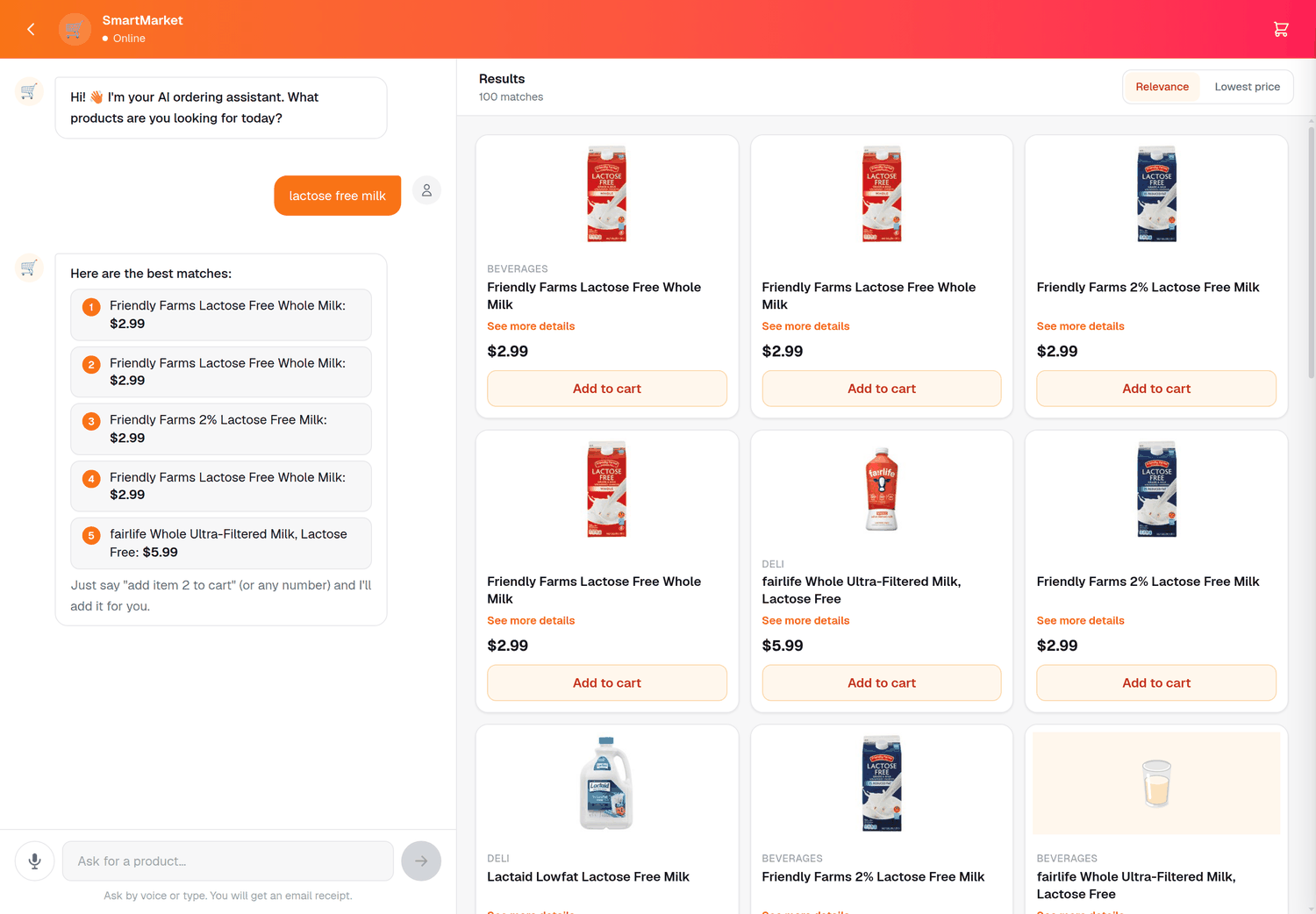Click the DELI label above fairlife milk
Screen dimensions: 1316x914
coord(773,564)
